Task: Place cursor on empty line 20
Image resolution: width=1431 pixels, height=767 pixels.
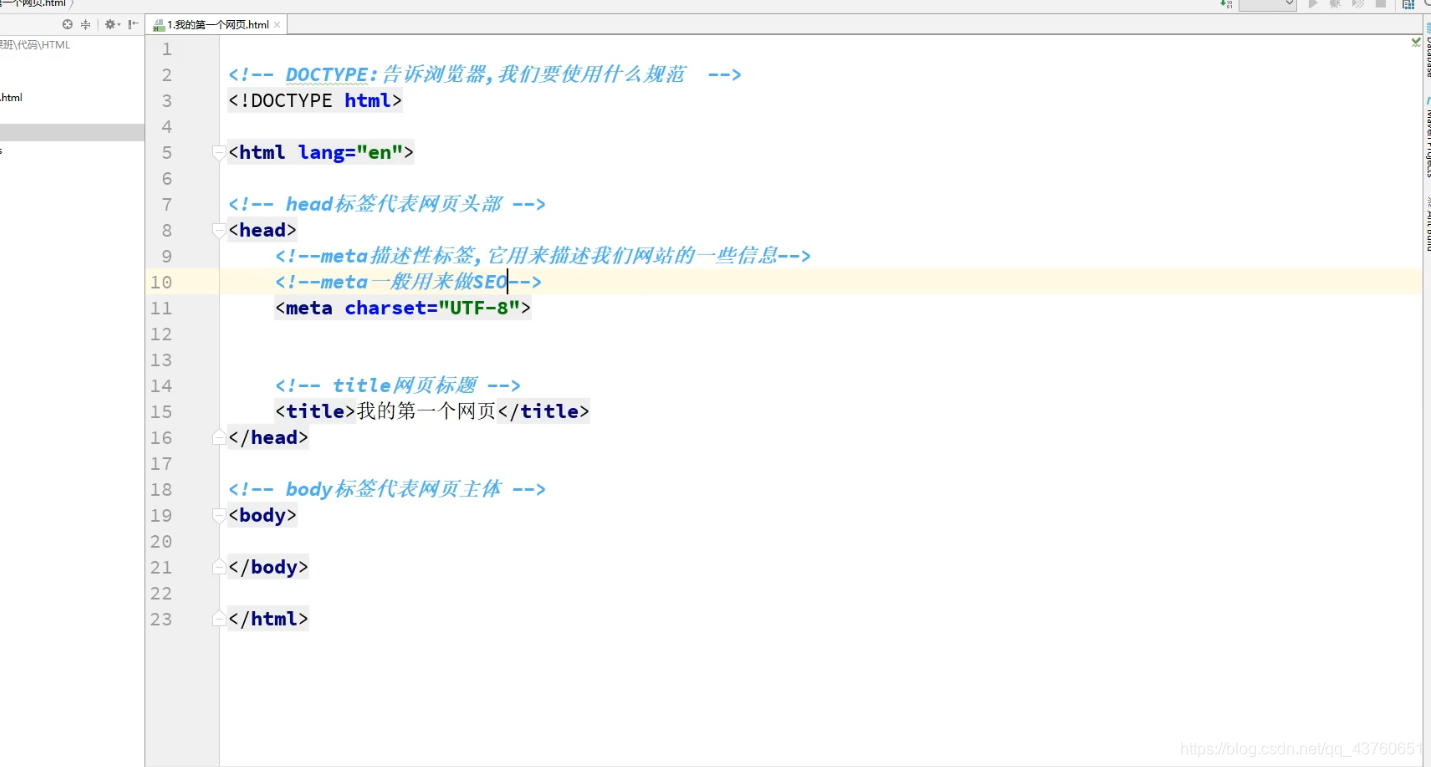Action: coord(820,542)
